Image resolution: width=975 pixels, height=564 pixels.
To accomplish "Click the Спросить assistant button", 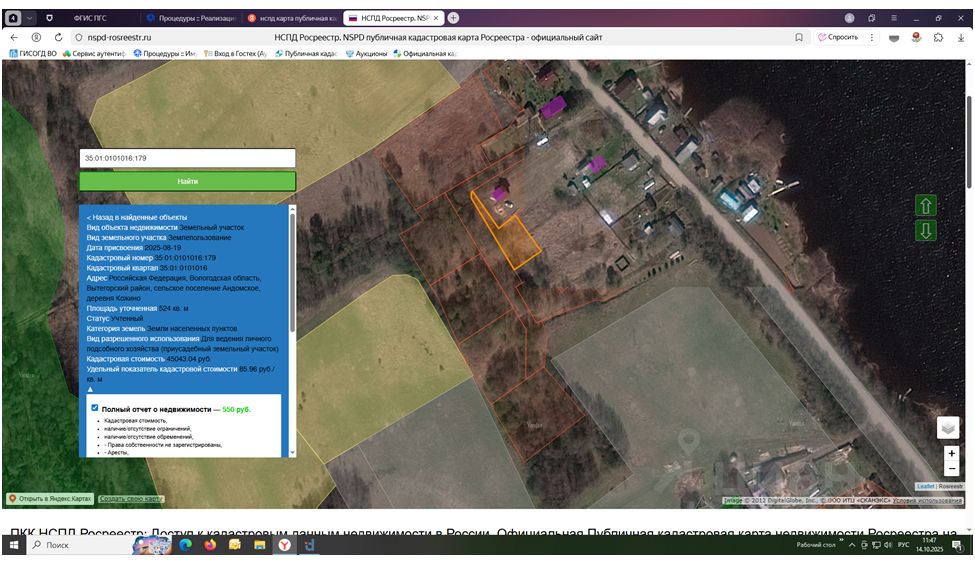I will tap(838, 37).
